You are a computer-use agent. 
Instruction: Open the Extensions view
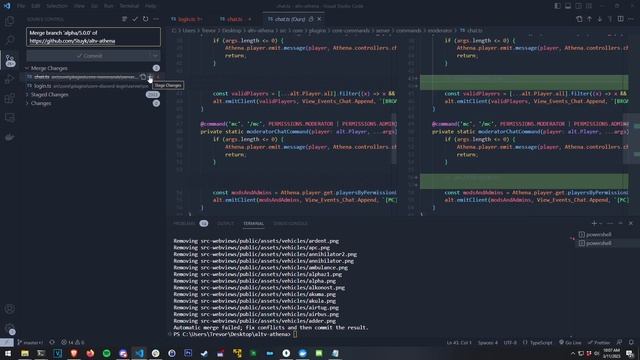coord(10,98)
